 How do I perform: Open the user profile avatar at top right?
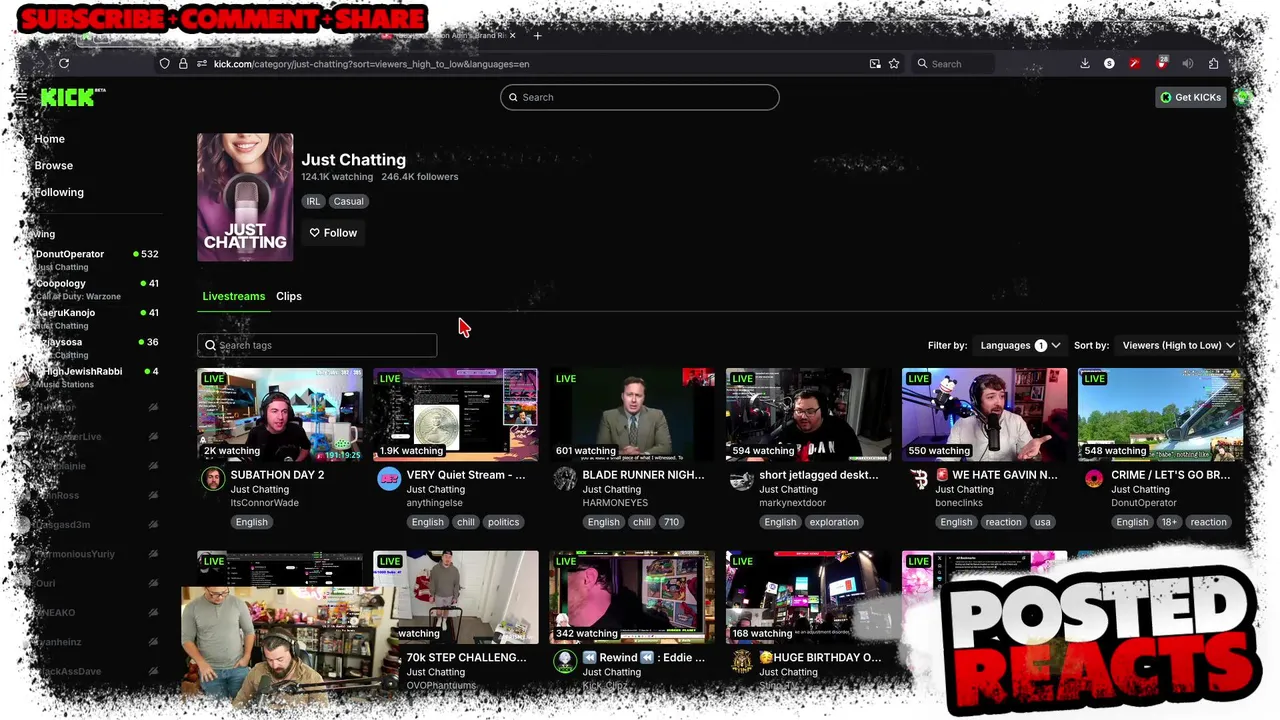pos(1242,97)
